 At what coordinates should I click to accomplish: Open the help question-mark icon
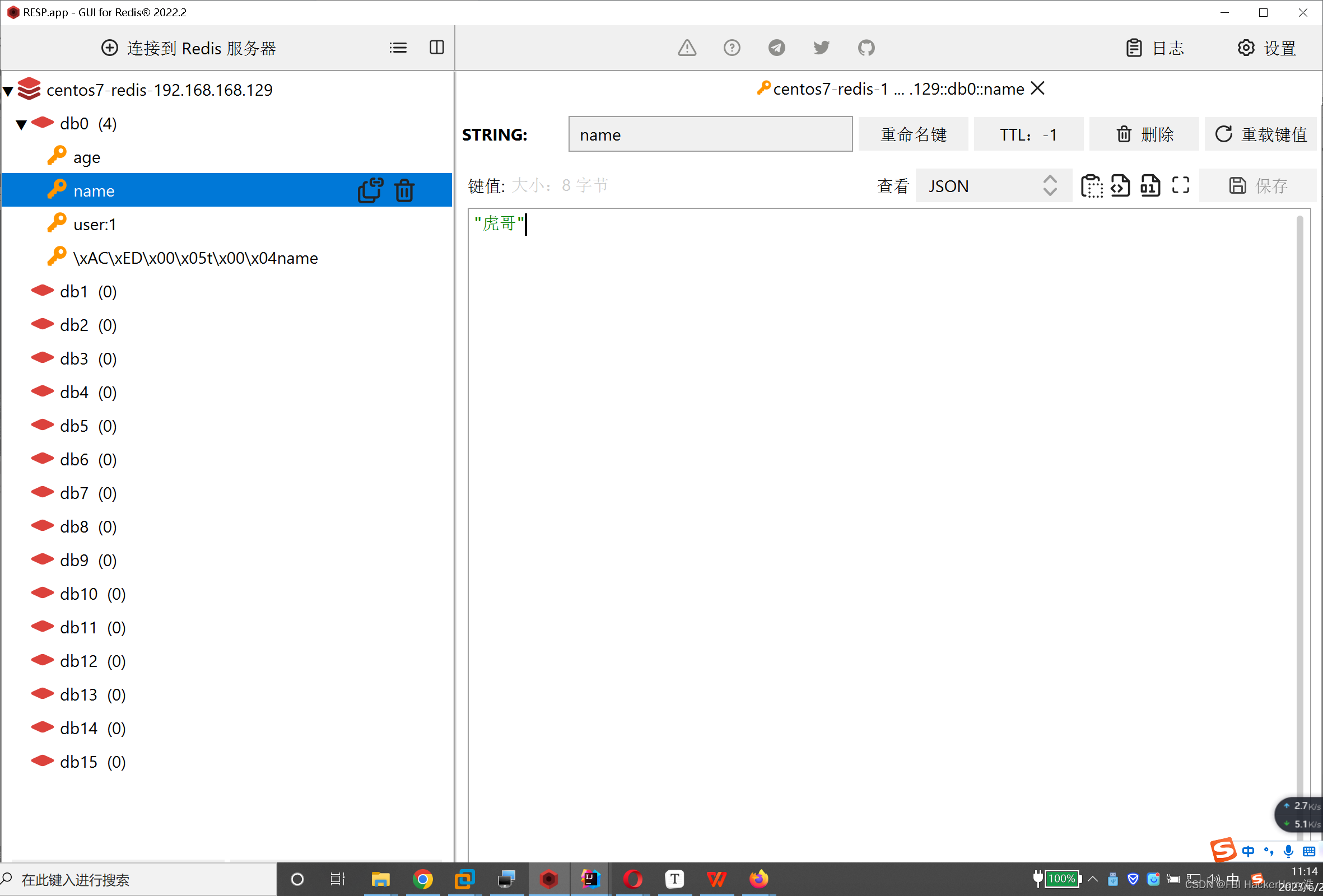(732, 48)
